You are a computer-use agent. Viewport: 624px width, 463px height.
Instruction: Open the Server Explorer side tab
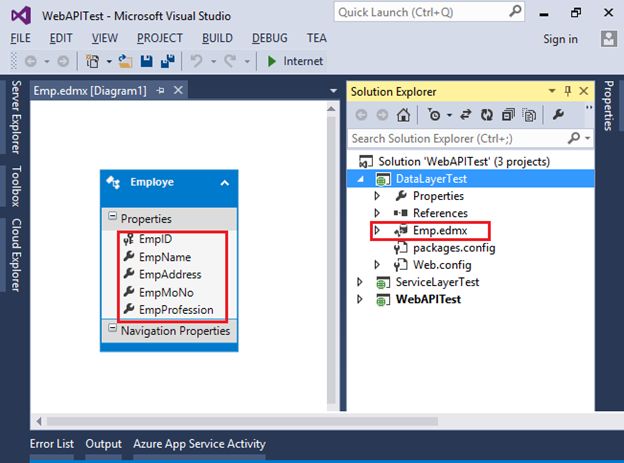(15, 117)
